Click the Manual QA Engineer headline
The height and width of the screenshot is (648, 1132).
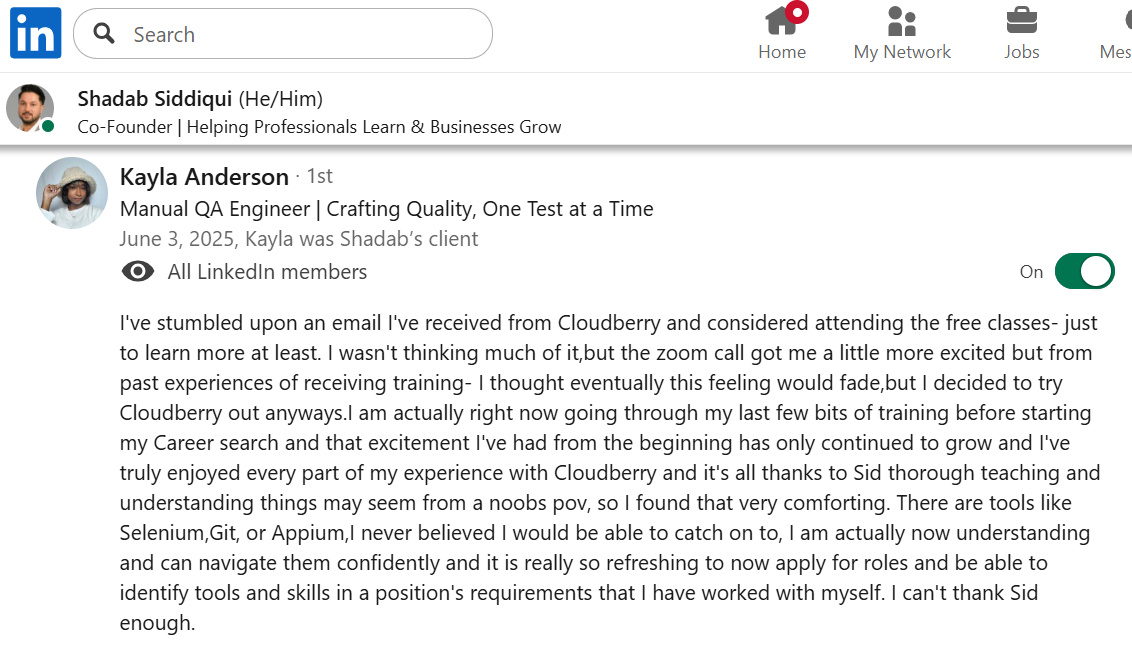click(x=386, y=209)
